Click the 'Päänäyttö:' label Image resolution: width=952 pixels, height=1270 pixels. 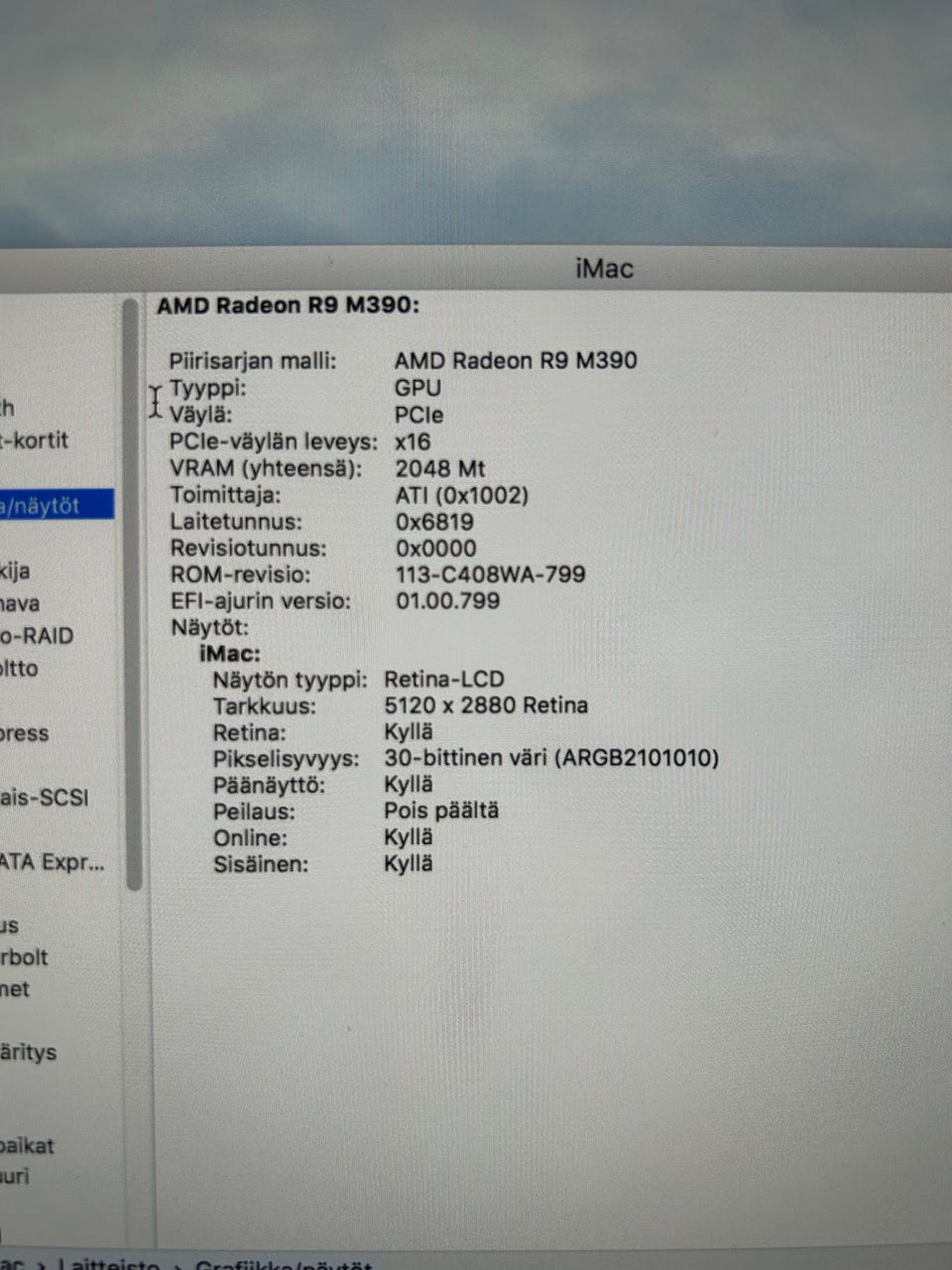269,786
